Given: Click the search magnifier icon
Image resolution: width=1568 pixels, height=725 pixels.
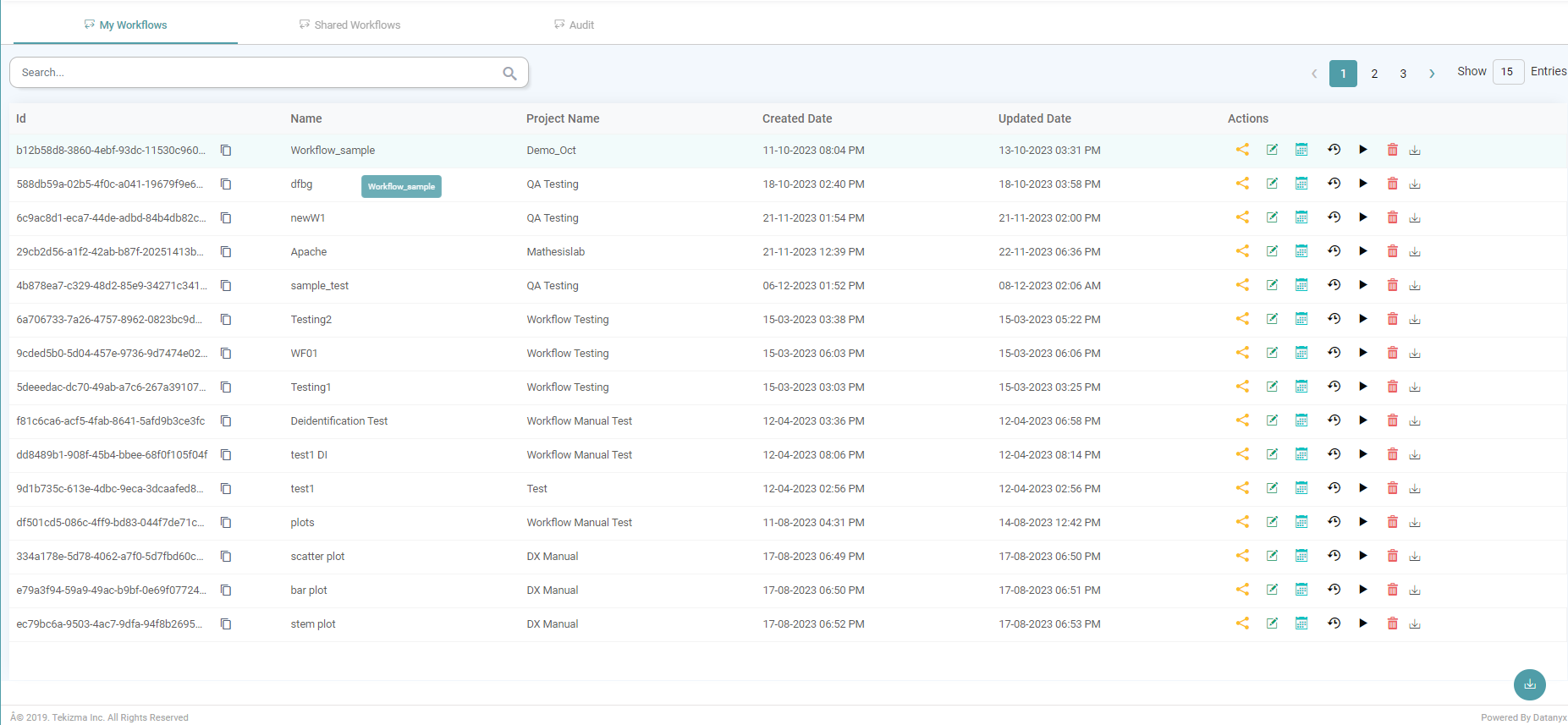Looking at the screenshot, I should click(509, 73).
